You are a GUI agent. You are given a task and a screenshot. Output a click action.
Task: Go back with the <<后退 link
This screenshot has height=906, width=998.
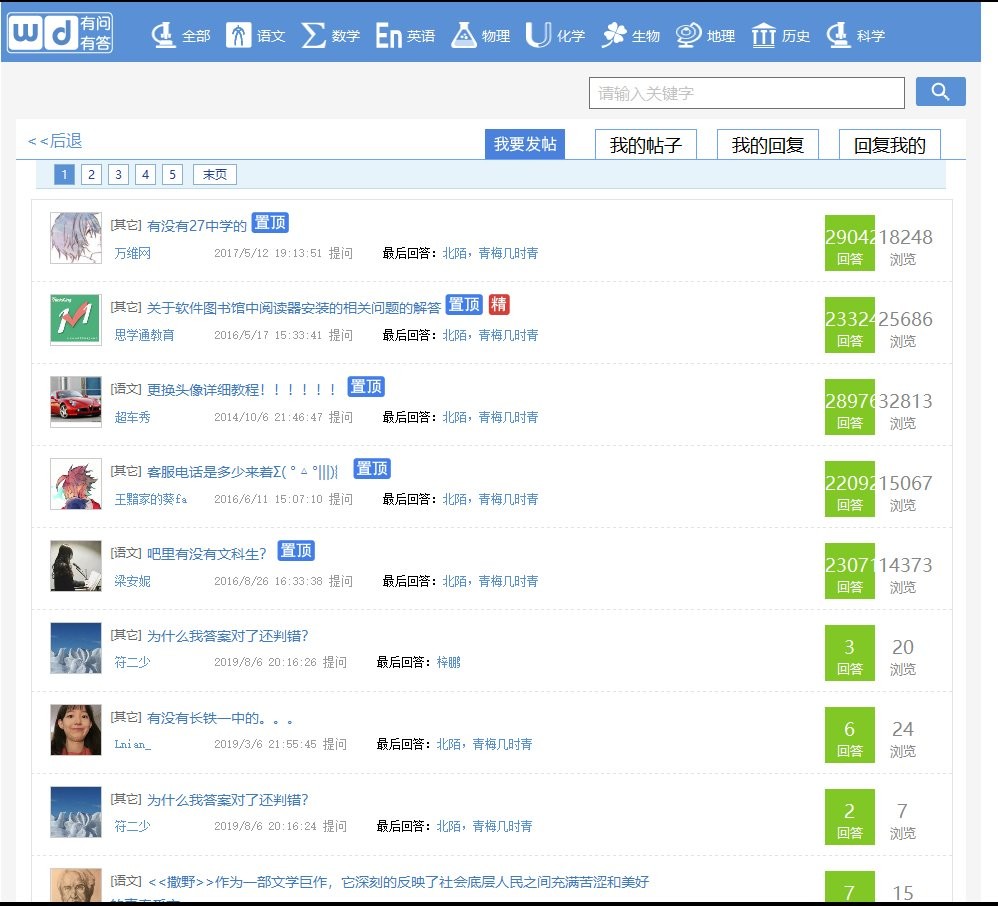[55, 141]
